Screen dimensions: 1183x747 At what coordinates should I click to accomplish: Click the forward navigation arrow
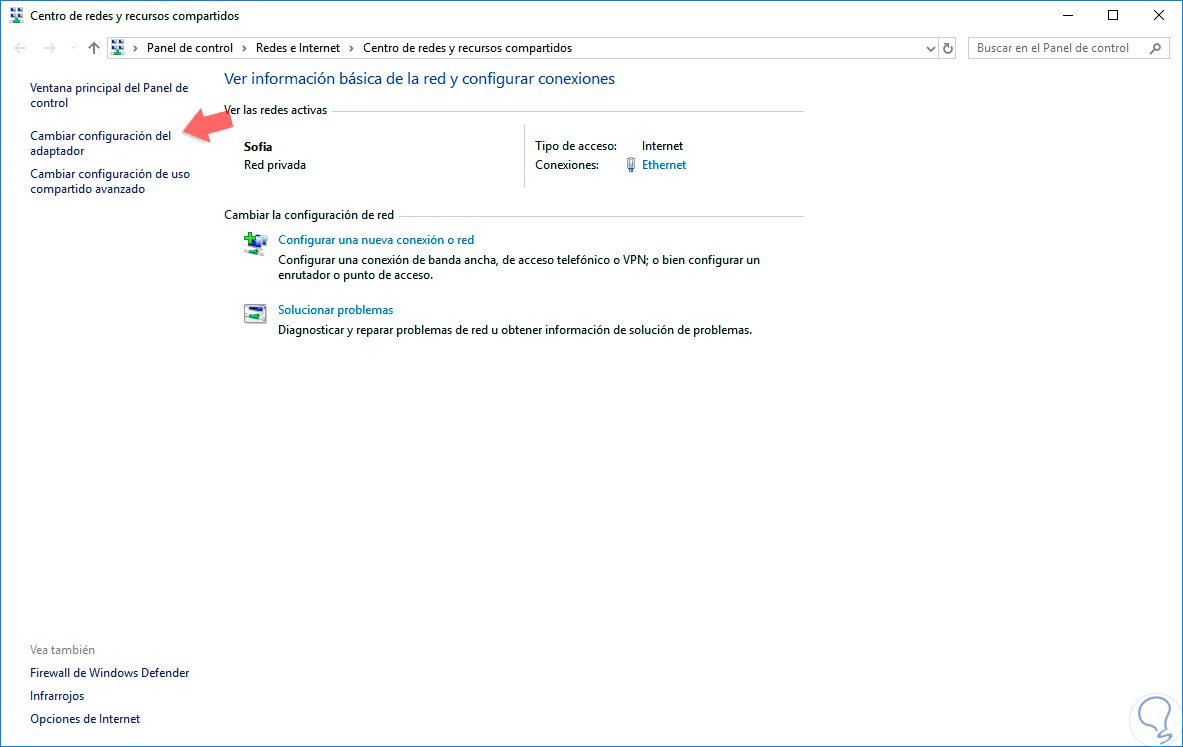click(48, 47)
